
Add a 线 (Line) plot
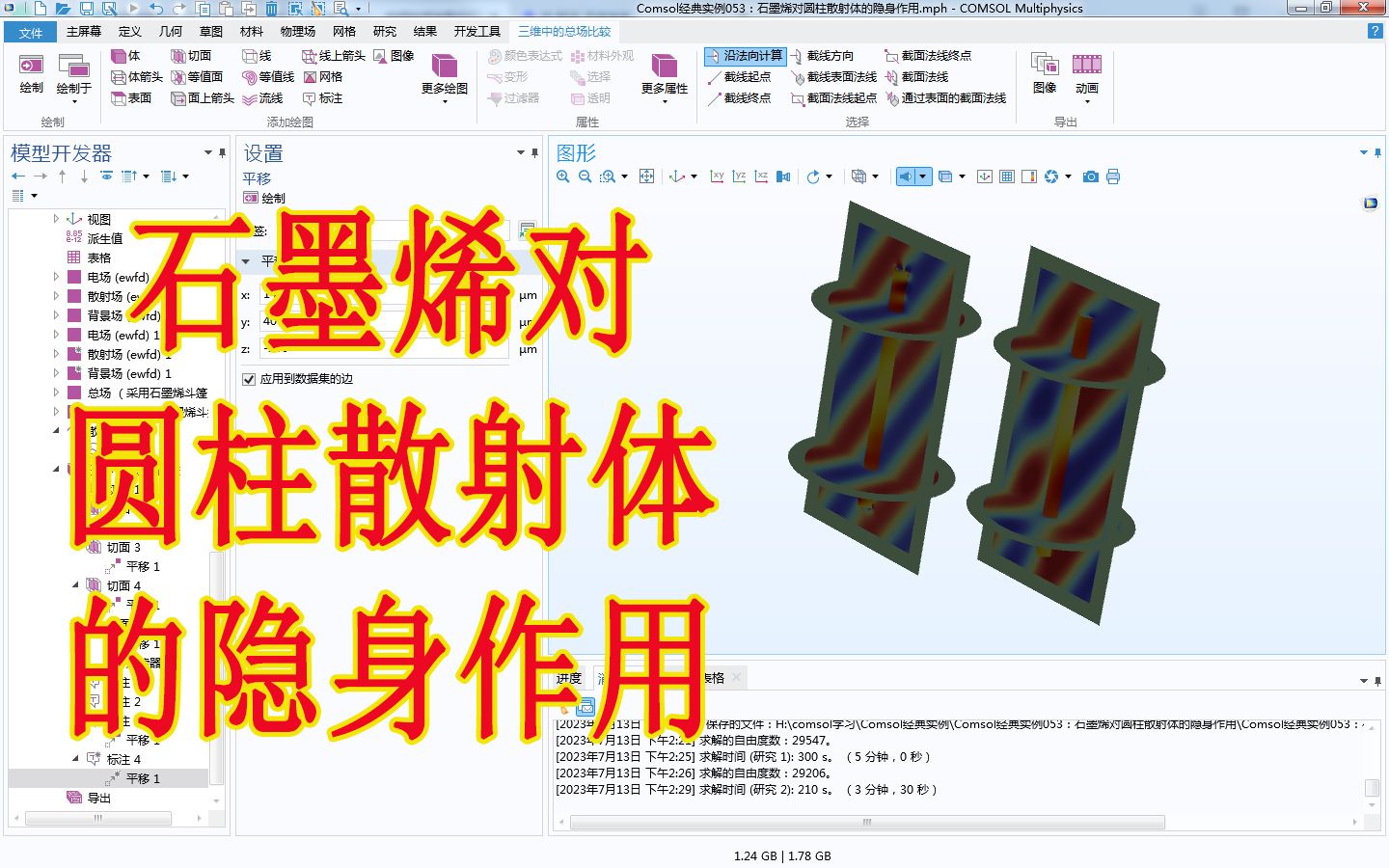pyautogui.click(x=257, y=56)
